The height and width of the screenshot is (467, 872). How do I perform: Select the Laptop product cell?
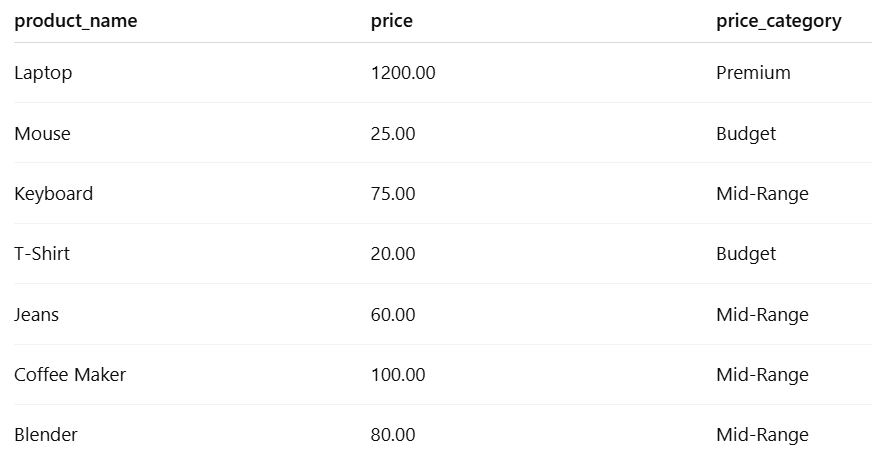coord(43,73)
